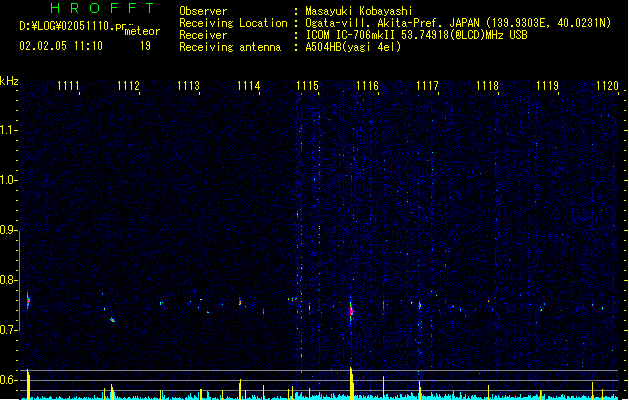Click the 1115 time marker
Screen dimensions: 629x400
(307, 86)
